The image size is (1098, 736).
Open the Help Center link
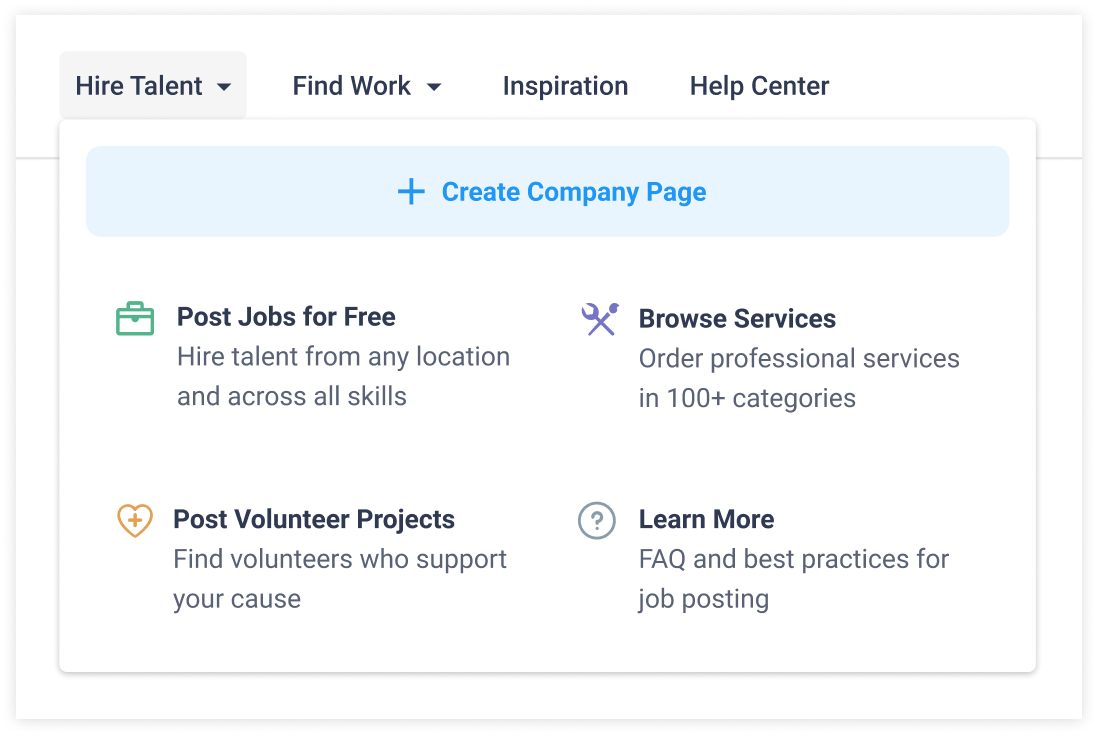point(759,85)
